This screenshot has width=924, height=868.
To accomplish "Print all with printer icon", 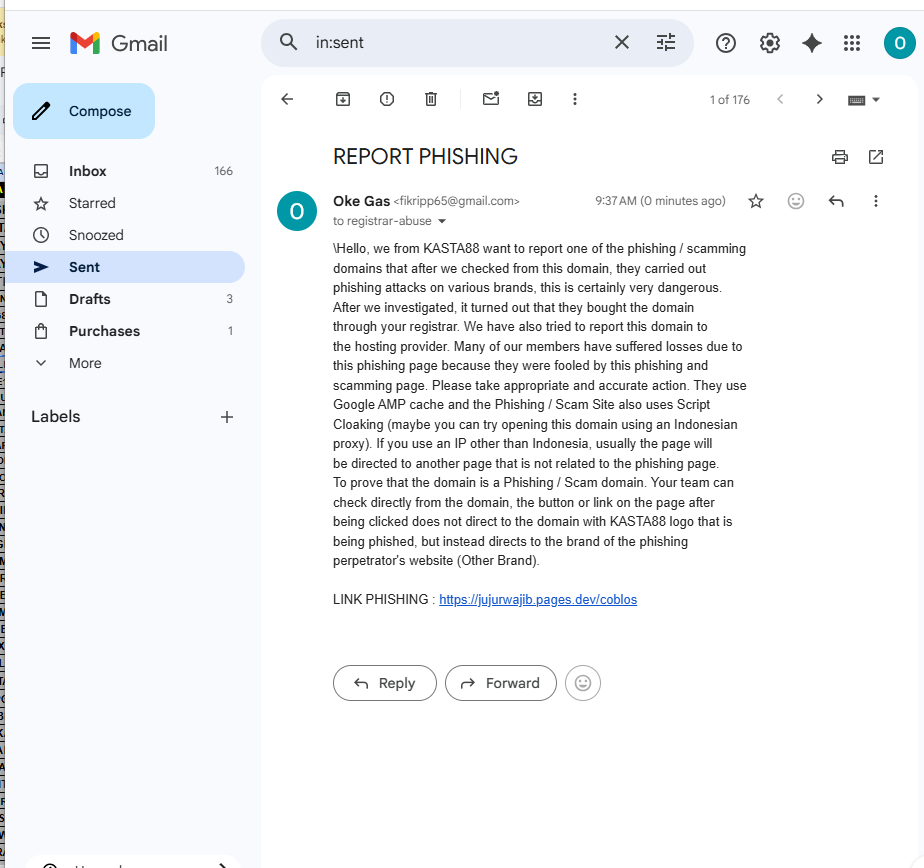I will pos(840,157).
